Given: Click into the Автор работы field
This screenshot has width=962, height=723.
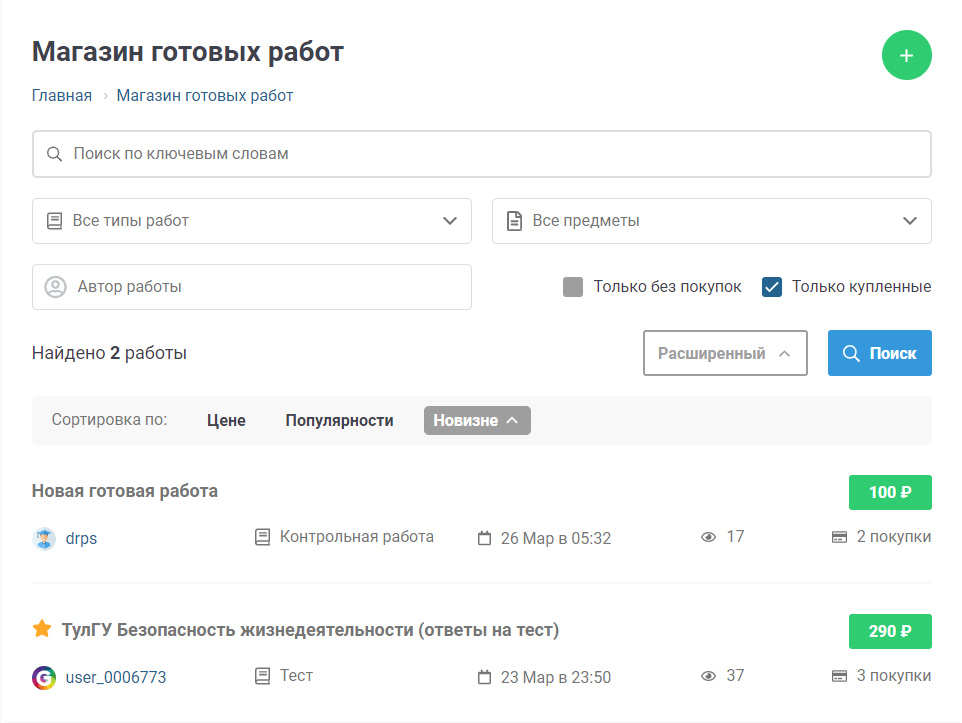Looking at the screenshot, I should [252, 287].
